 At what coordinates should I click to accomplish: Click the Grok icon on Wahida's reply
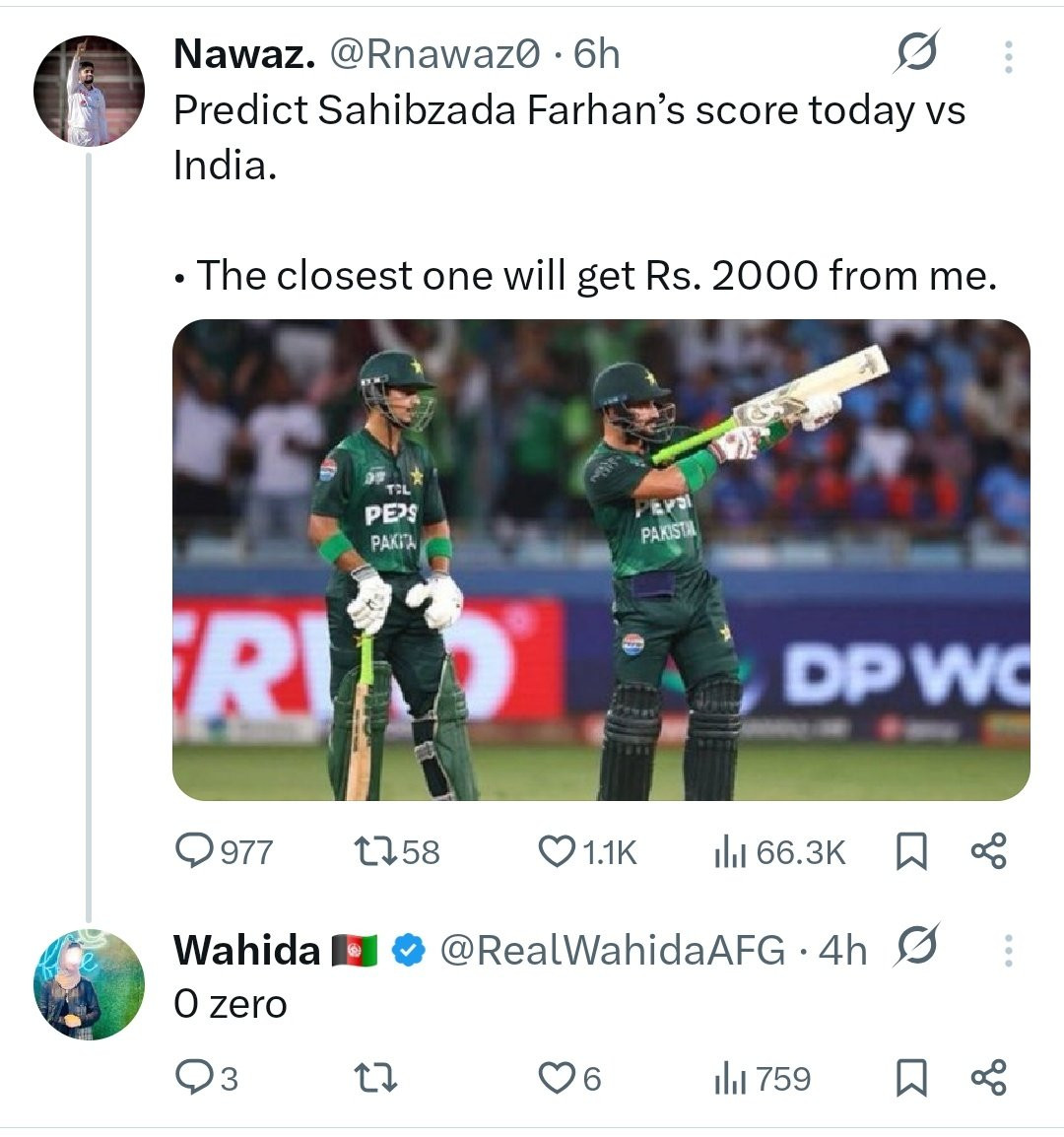[x=916, y=948]
